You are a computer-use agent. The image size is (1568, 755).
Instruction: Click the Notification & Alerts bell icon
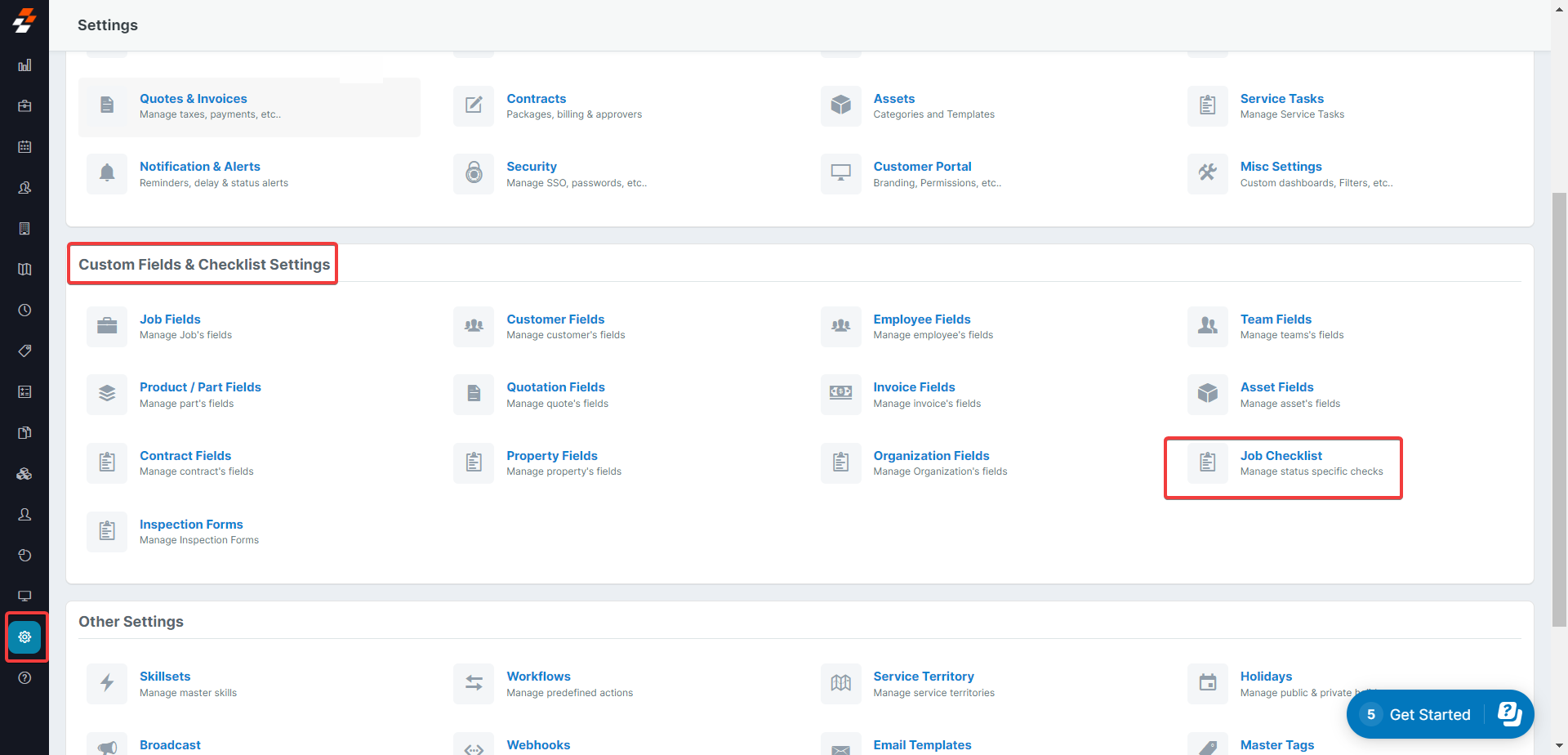click(x=107, y=173)
